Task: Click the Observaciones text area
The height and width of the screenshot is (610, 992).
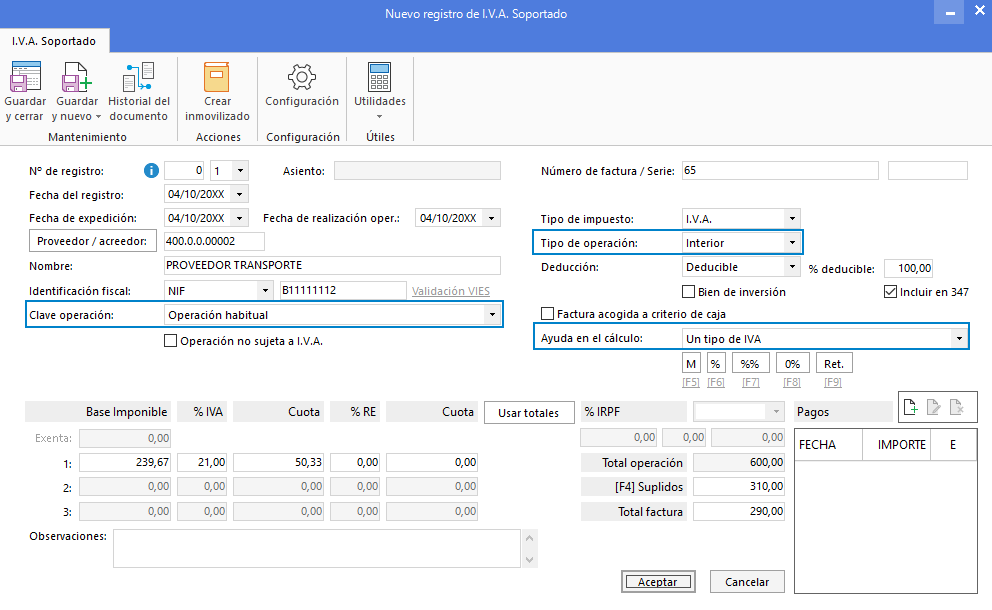Action: click(x=317, y=549)
